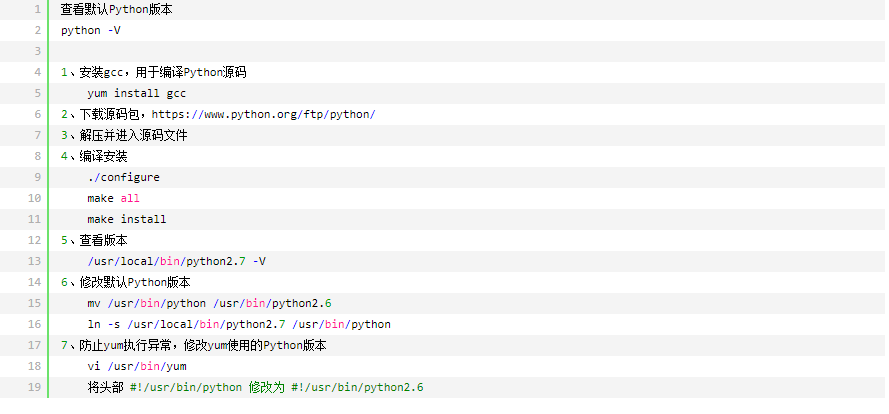889x414 pixels.
Task: Click line number 17 in the gutter
Action: pyautogui.click(x=34, y=345)
